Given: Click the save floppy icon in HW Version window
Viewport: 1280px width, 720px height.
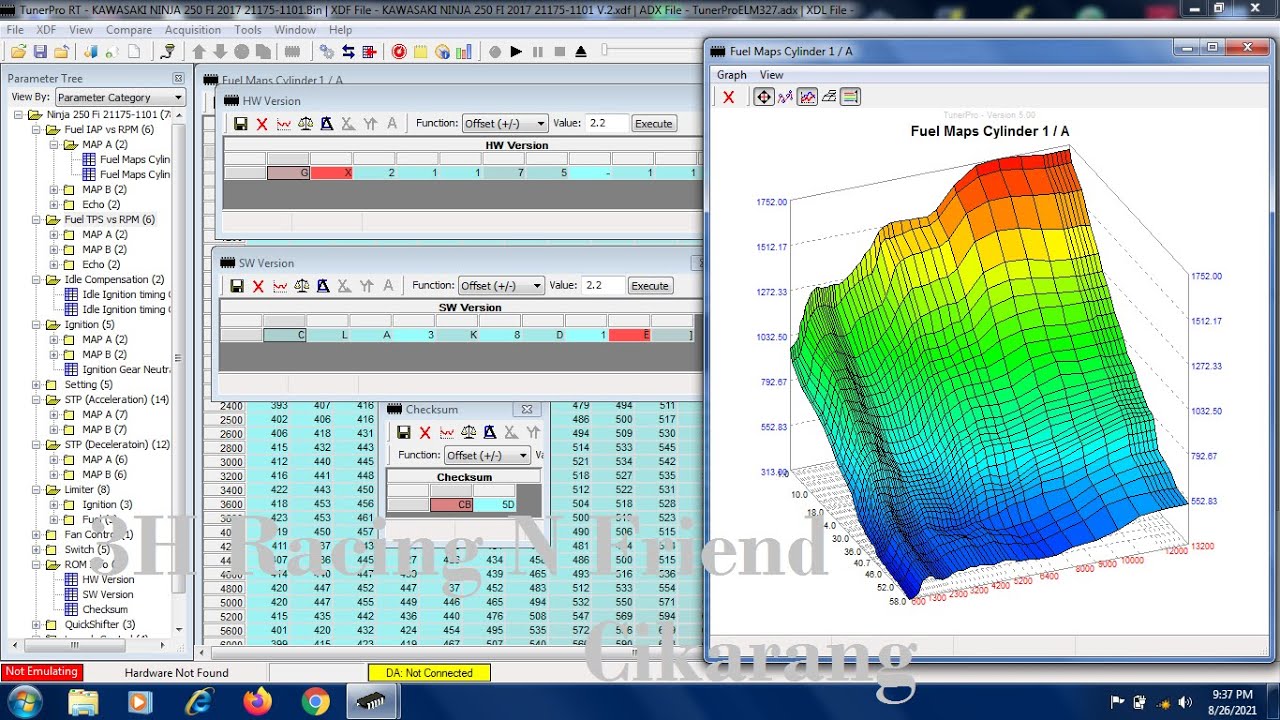Looking at the screenshot, I should 240,124.
